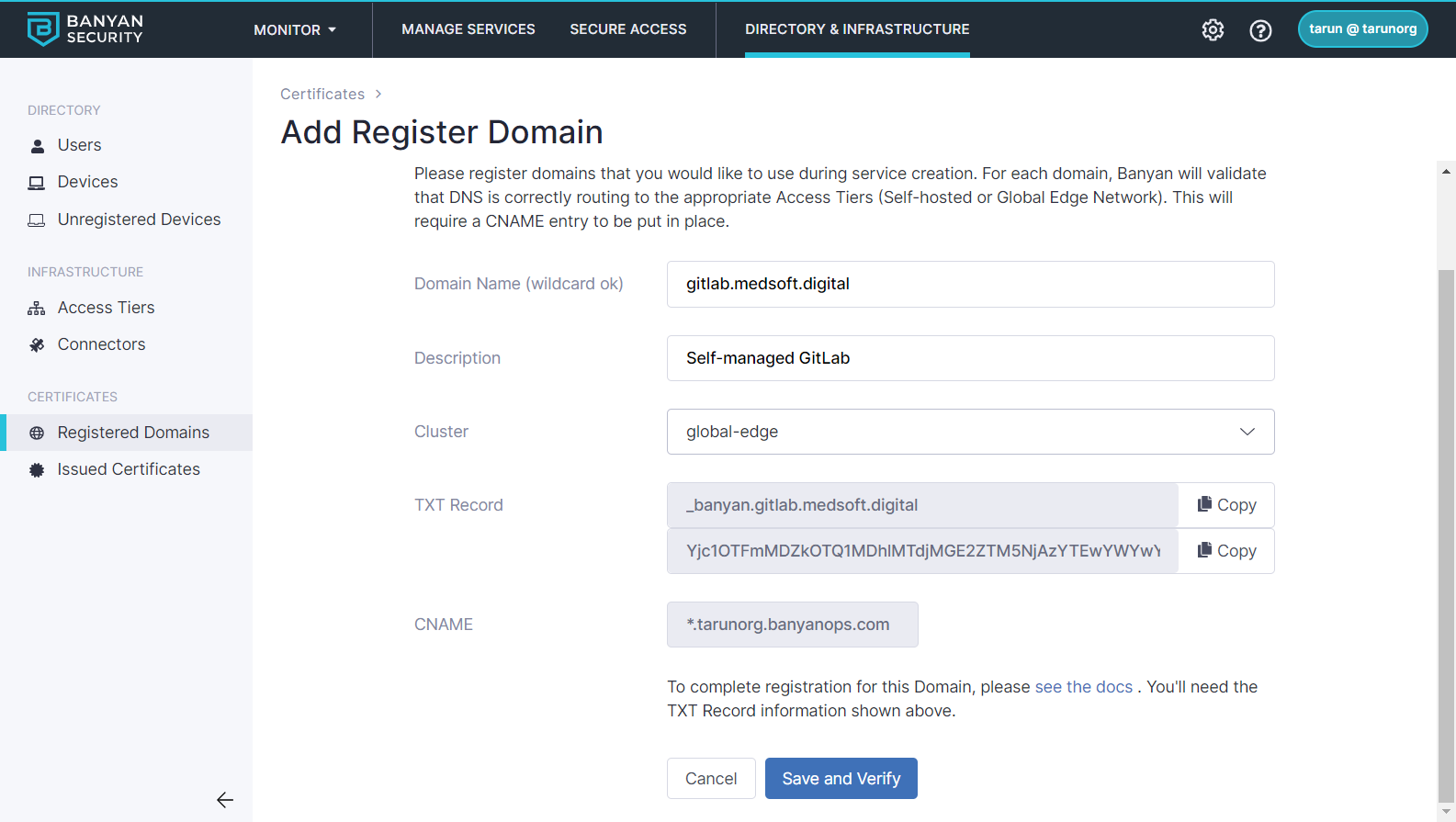1456x822 pixels.
Task: Open the Cluster global-edge dropdown
Action: (x=970, y=432)
